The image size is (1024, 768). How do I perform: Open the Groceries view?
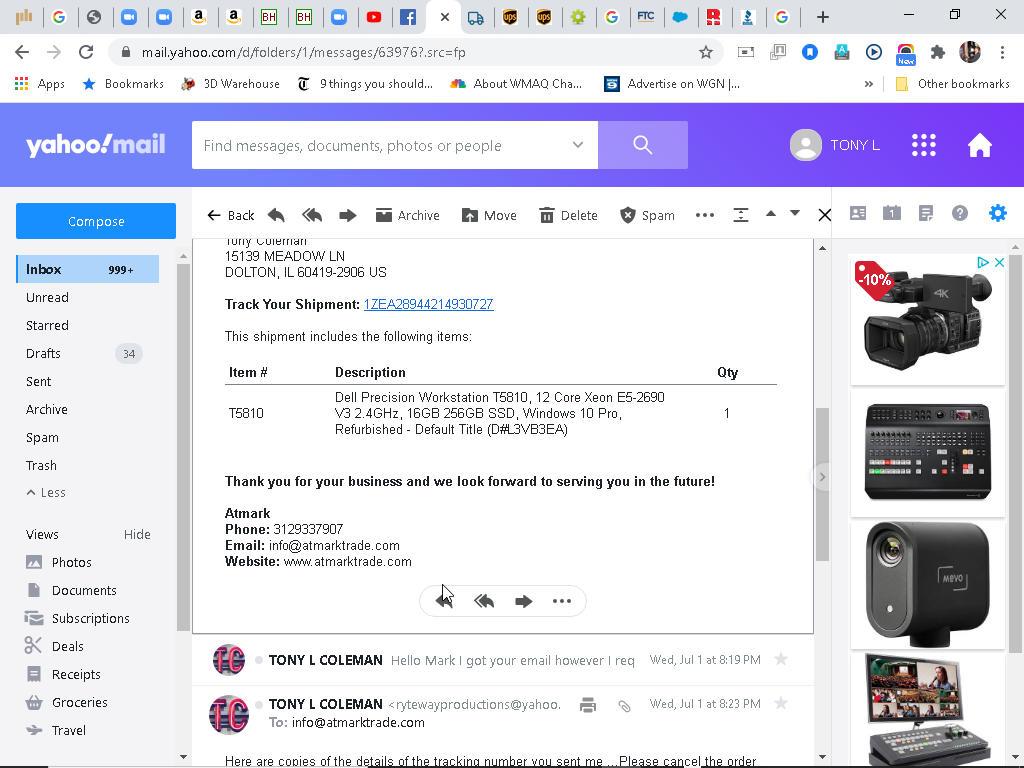pyautogui.click(x=66, y=703)
